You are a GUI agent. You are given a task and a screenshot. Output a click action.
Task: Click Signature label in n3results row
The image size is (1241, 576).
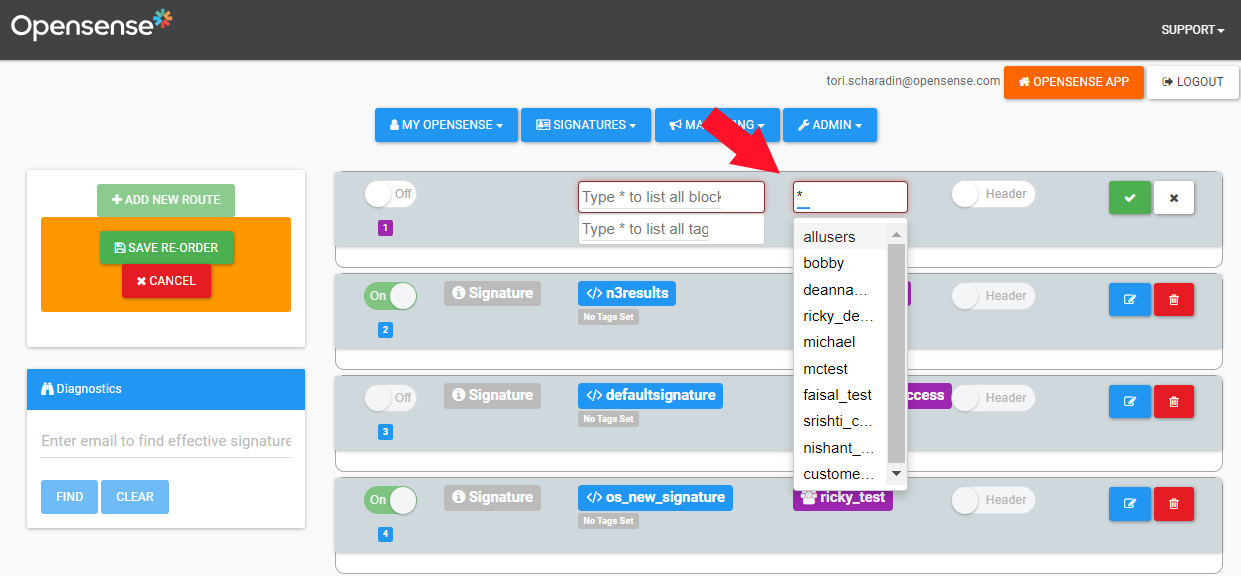tap(492, 294)
